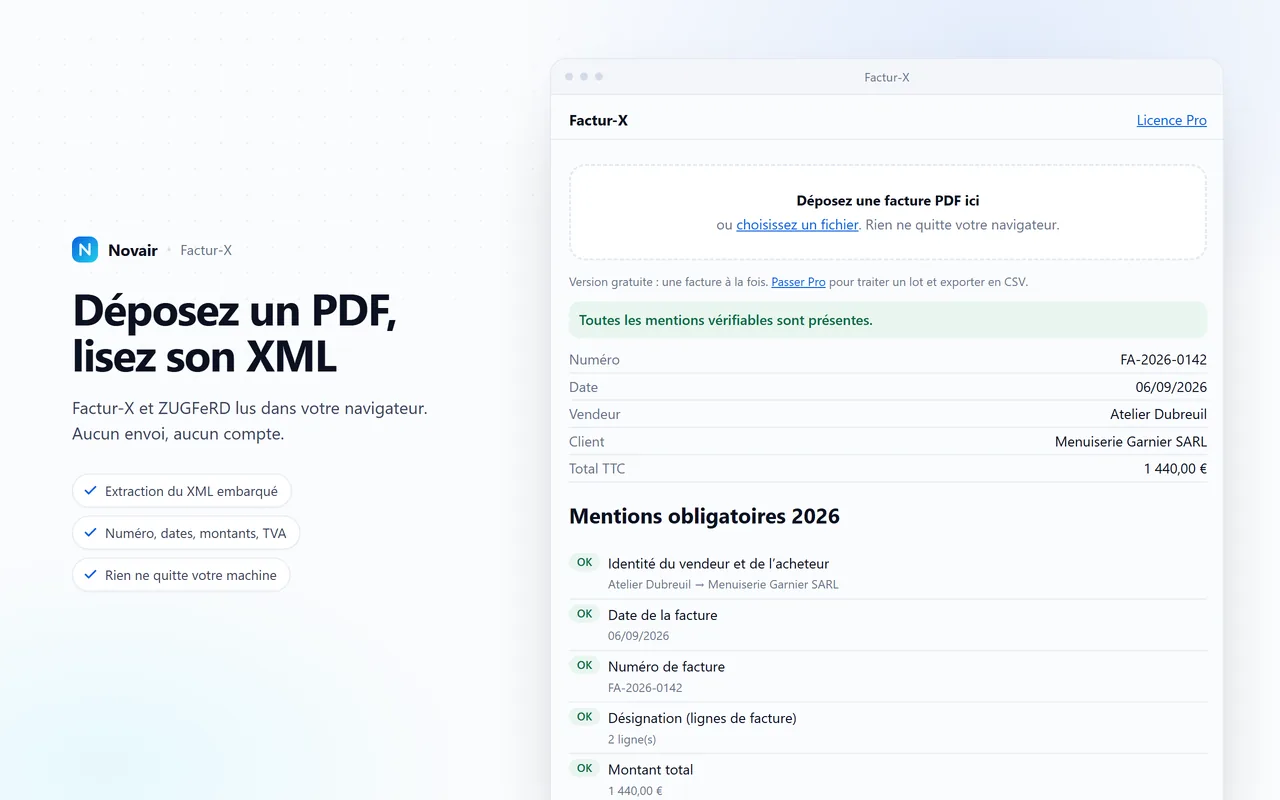Click the Déposez une facture PDF ici text
Image resolution: width=1280 pixels, height=800 pixels.
(x=888, y=201)
